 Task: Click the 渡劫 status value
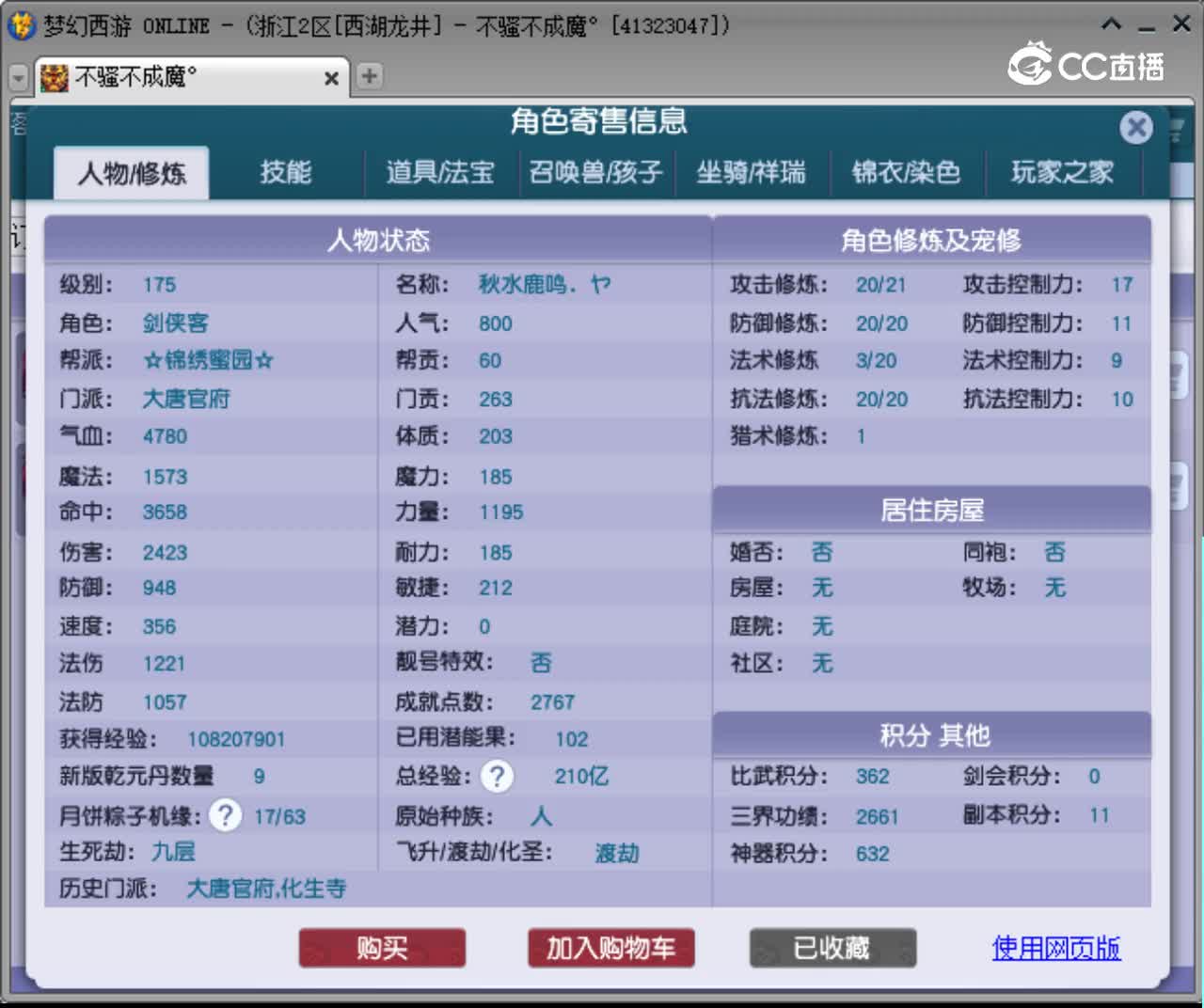point(617,853)
